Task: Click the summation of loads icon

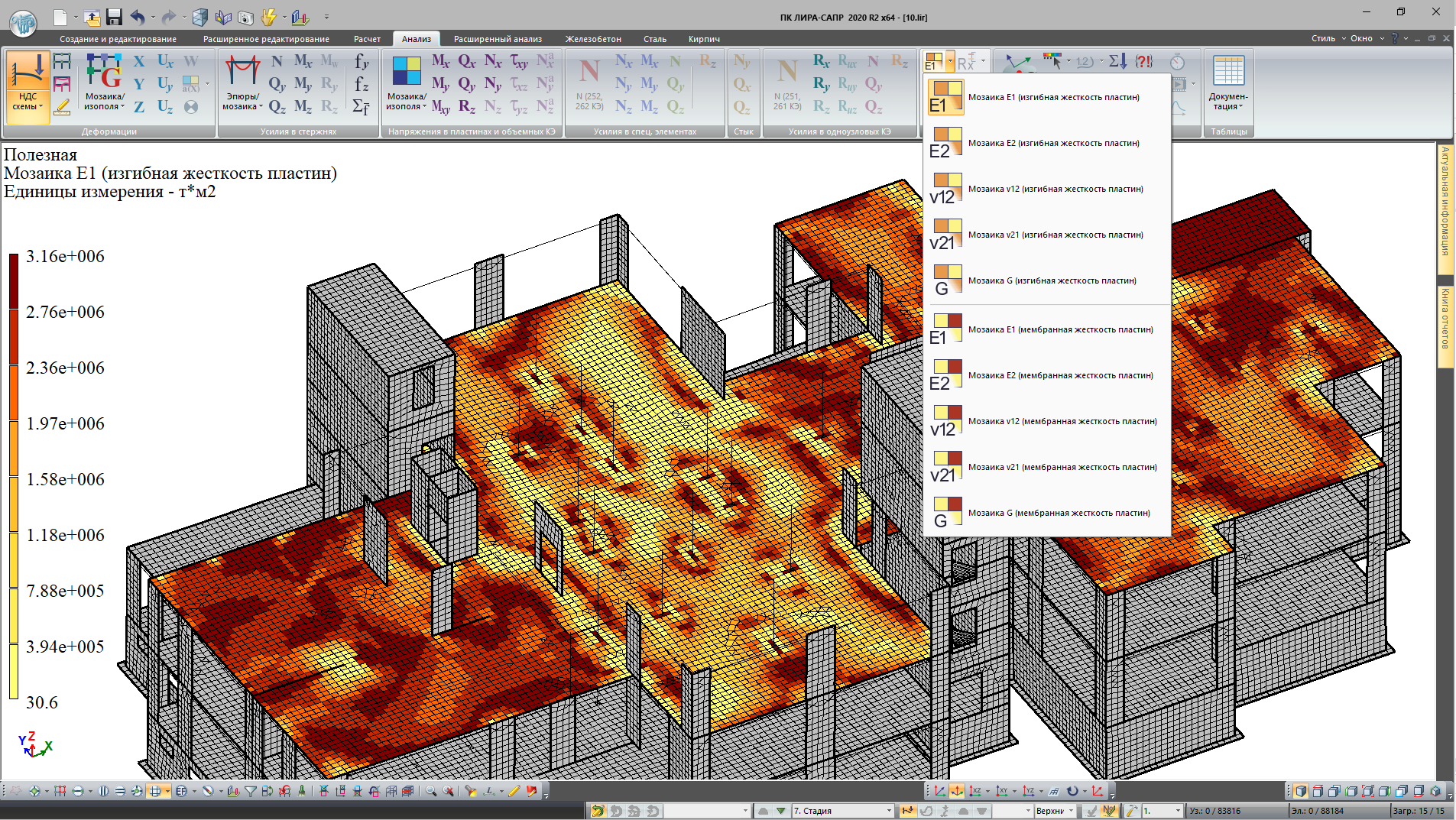Action: pos(1117,61)
